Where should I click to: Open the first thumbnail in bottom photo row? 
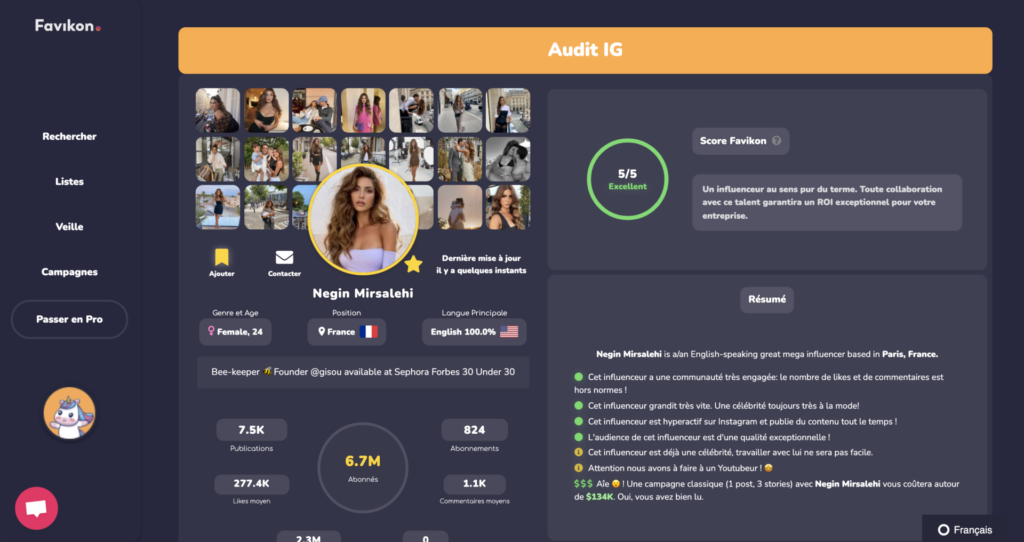pos(217,207)
